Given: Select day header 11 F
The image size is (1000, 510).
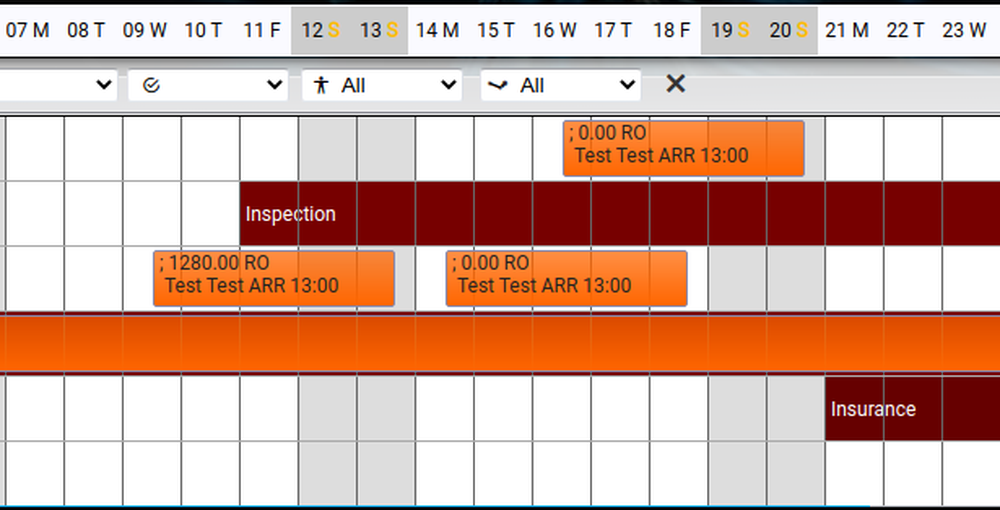Looking at the screenshot, I should click(262, 30).
